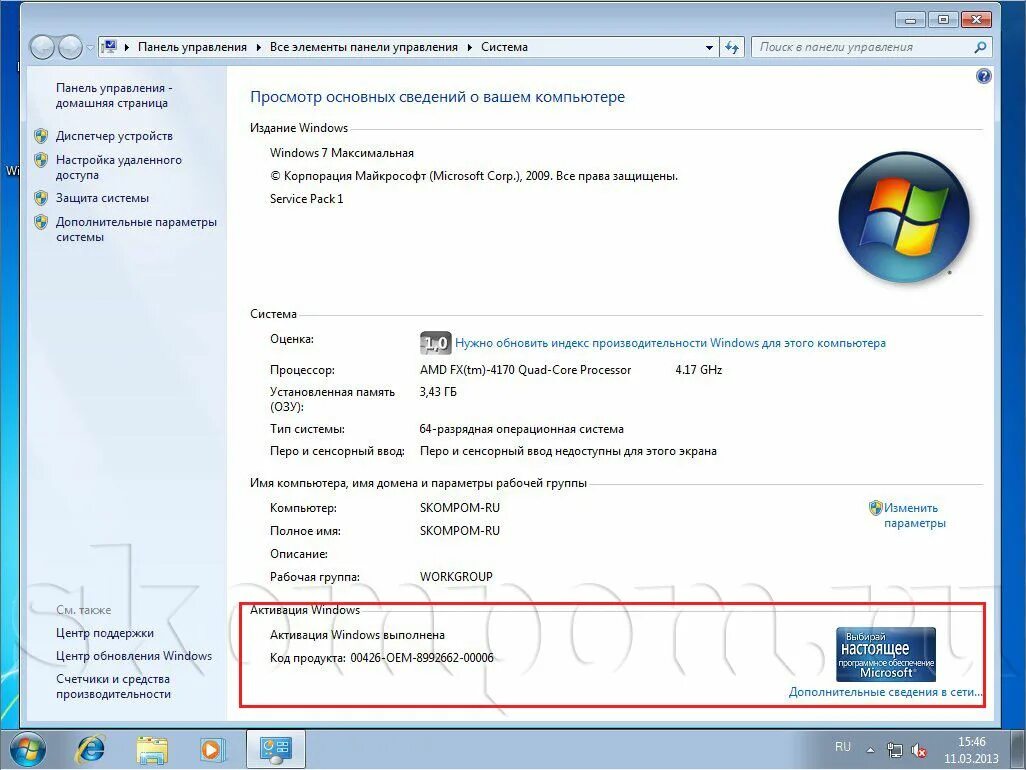Click the network tray icon
Screen dimensions: 1026x770
894,750
